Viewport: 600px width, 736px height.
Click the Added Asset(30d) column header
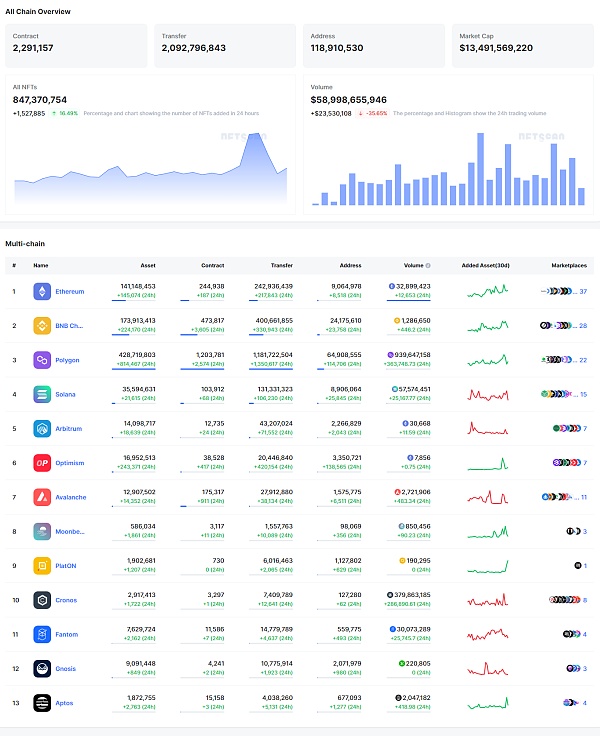(485, 266)
